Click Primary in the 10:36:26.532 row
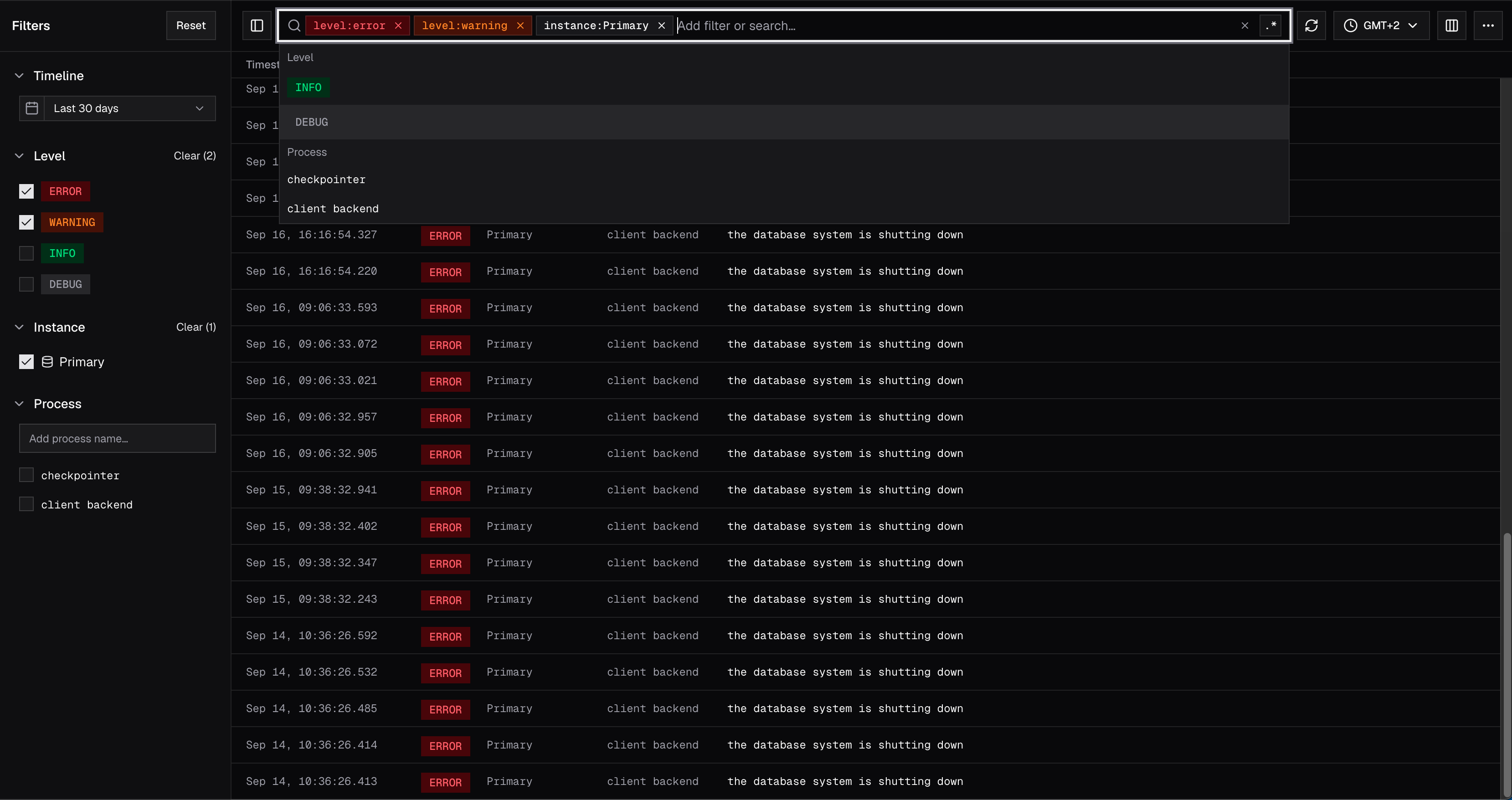This screenshot has width=1512, height=800. click(x=509, y=672)
